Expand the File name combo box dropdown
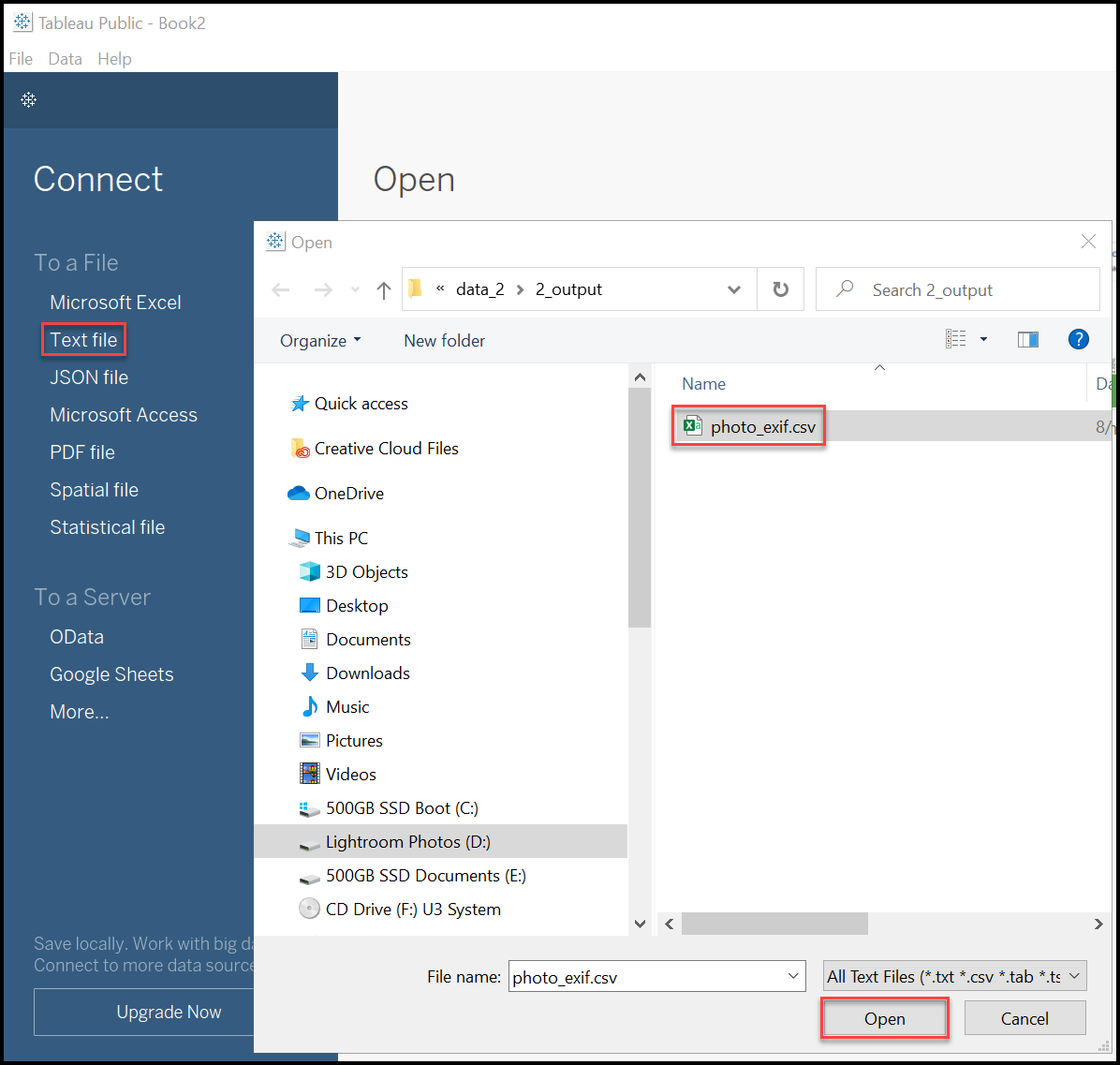The image size is (1120, 1065). pyautogui.click(x=793, y=976)
